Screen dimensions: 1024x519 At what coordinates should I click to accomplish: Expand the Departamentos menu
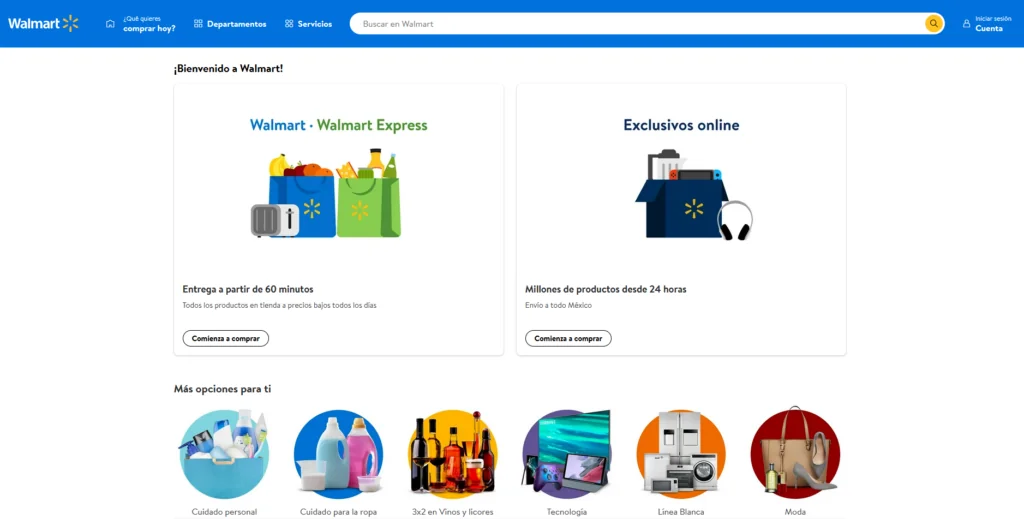(x=230, y=24)
